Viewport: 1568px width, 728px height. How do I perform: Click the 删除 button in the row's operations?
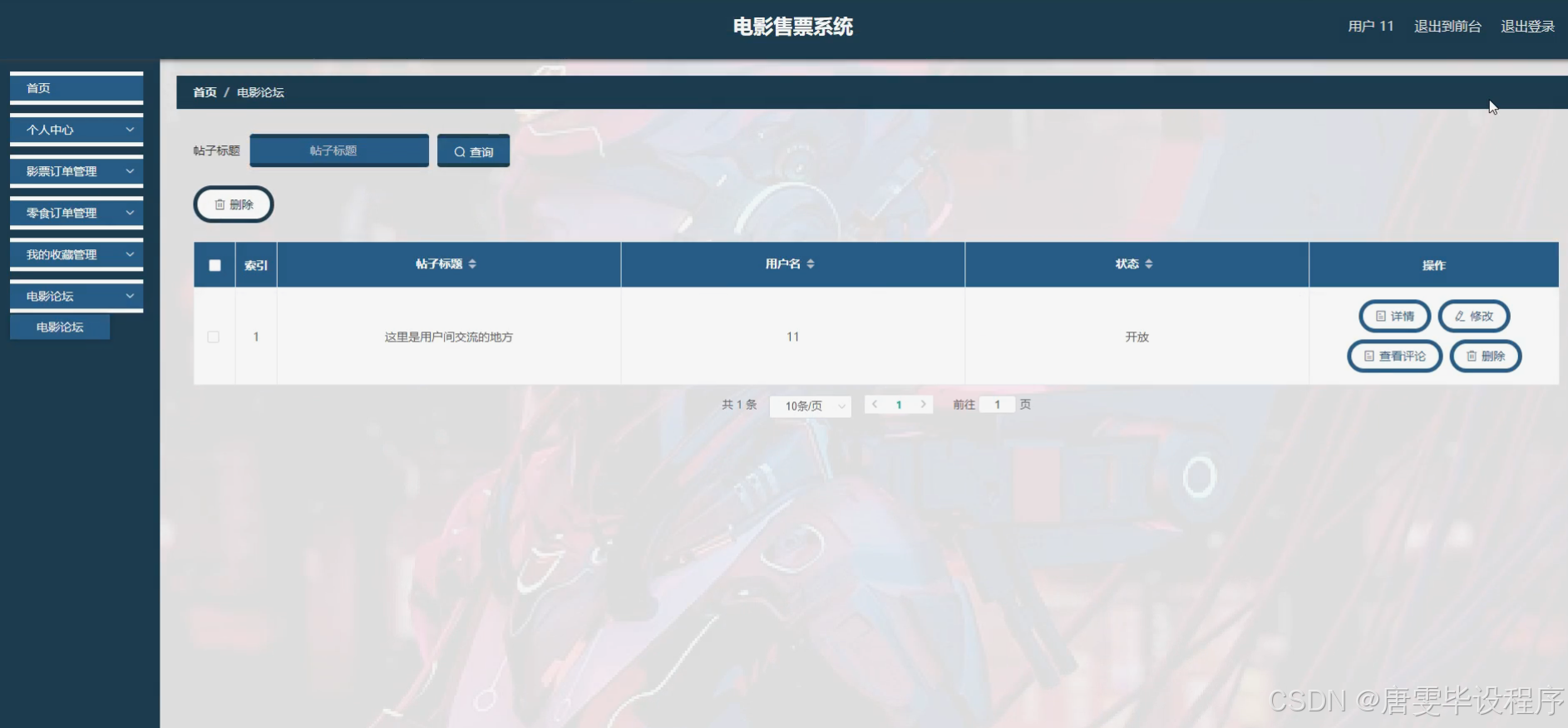pyautogui.click(x=1486, y=356)
